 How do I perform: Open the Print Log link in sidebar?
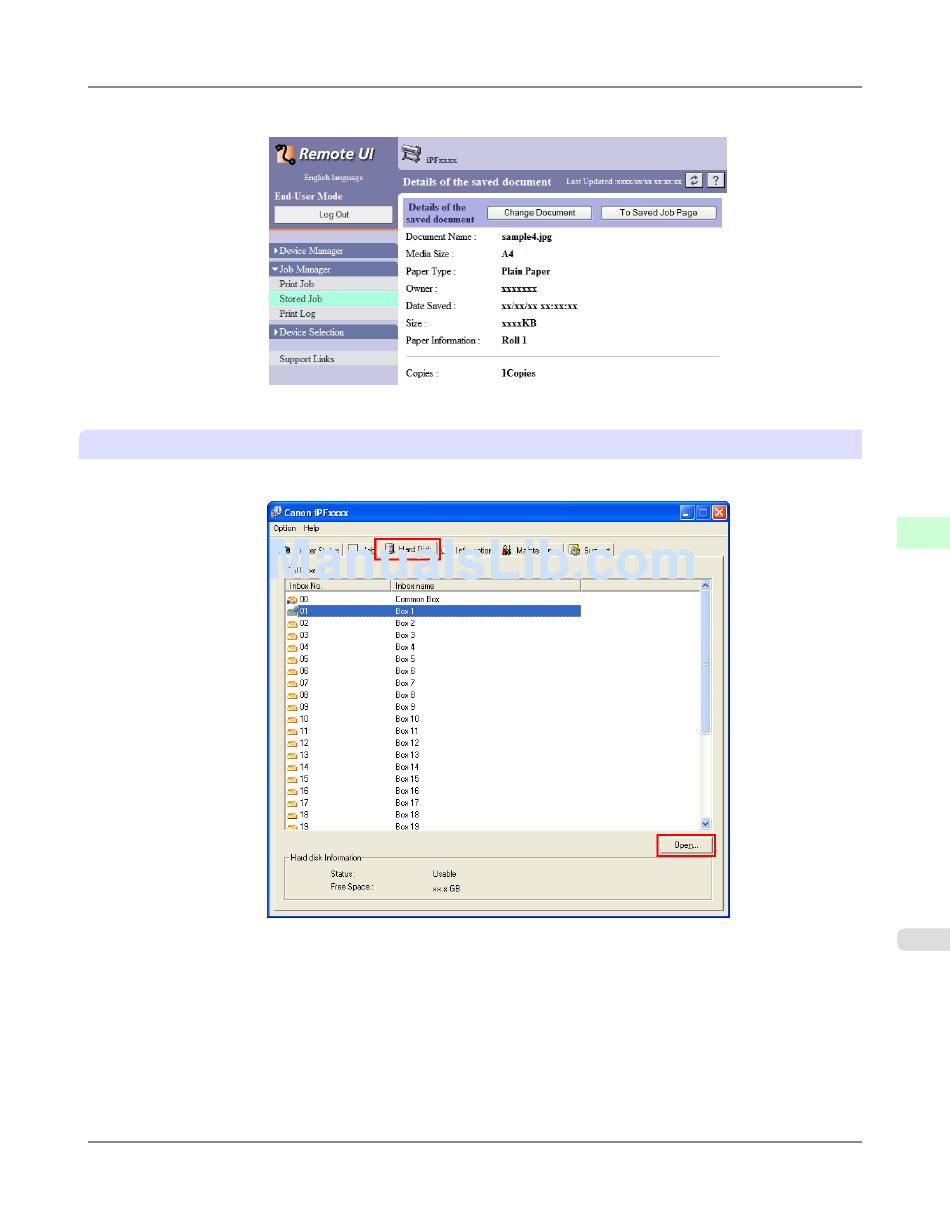297,314
